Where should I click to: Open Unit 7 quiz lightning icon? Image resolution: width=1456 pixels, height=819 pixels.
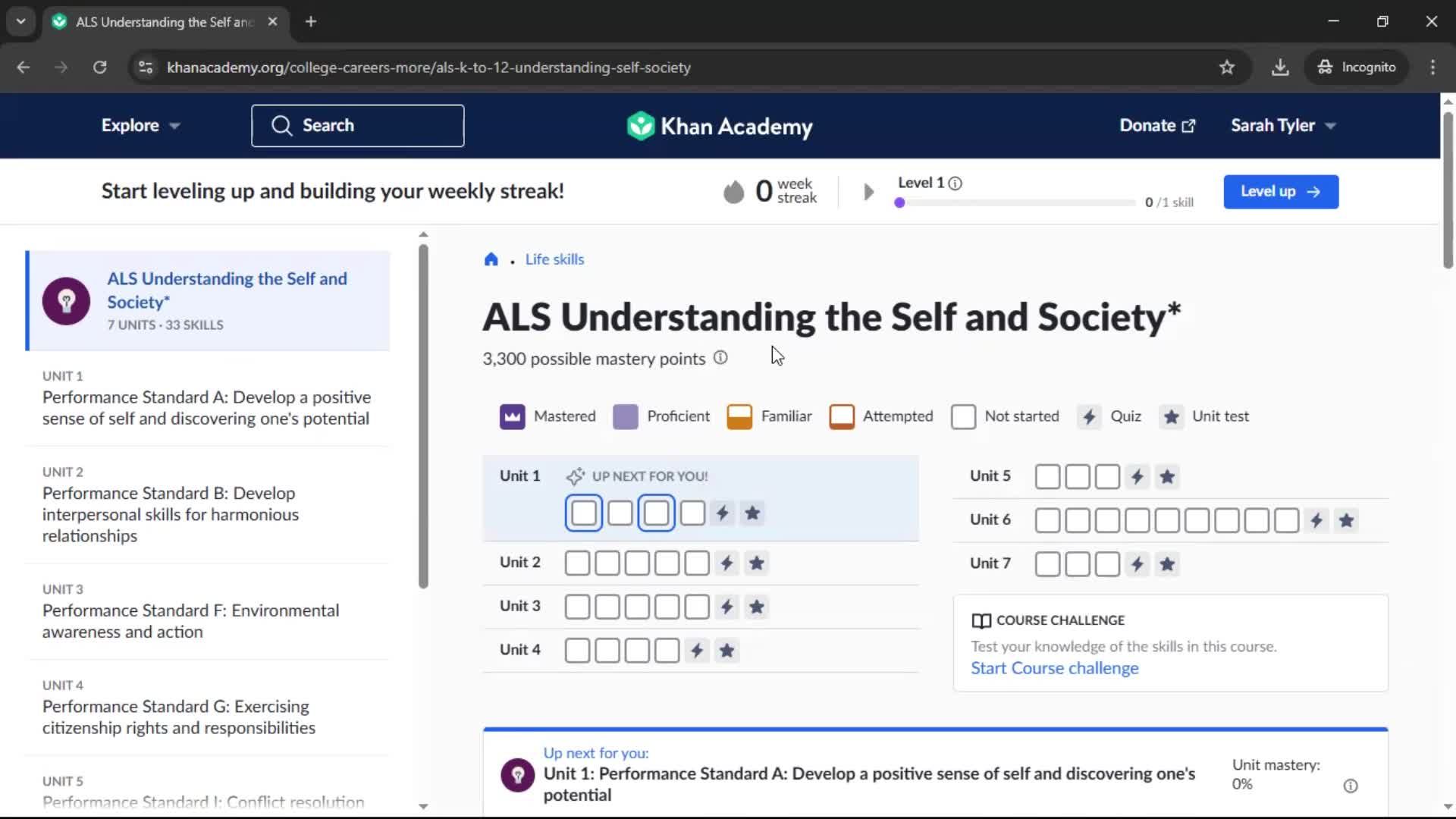[x=1137, y=564]
